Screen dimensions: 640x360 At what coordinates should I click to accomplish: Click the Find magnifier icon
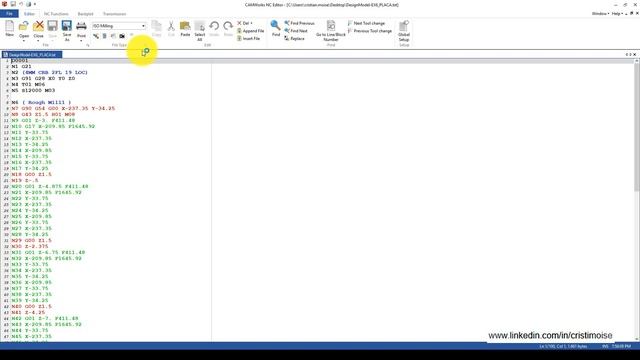pyautogui.click(x=276, y=26)
